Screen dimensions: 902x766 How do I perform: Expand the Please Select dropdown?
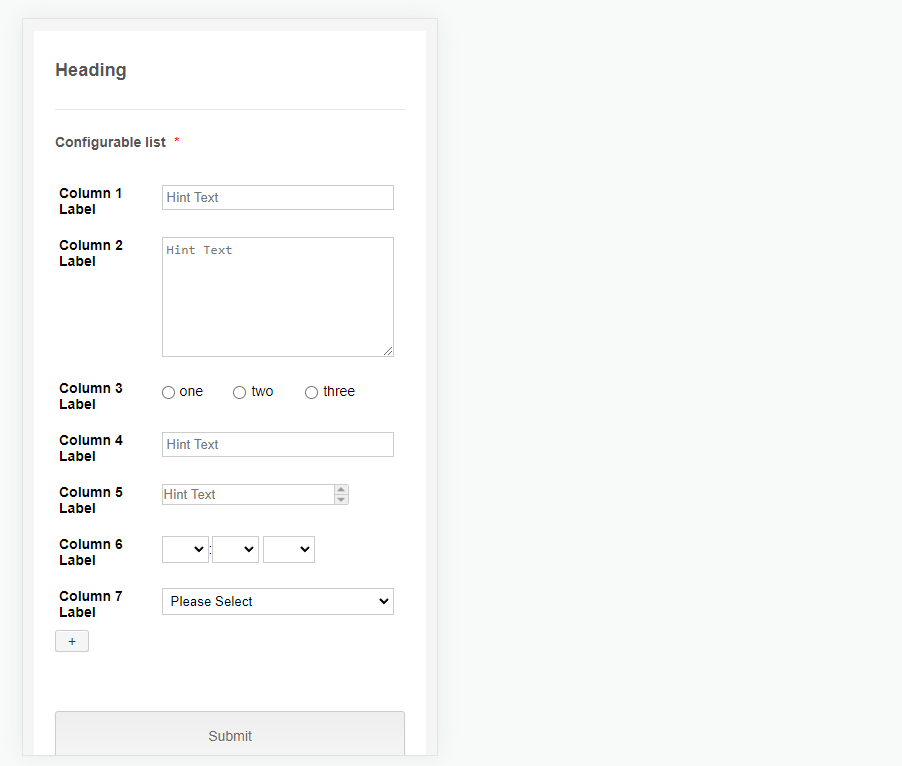coord(278,602)
